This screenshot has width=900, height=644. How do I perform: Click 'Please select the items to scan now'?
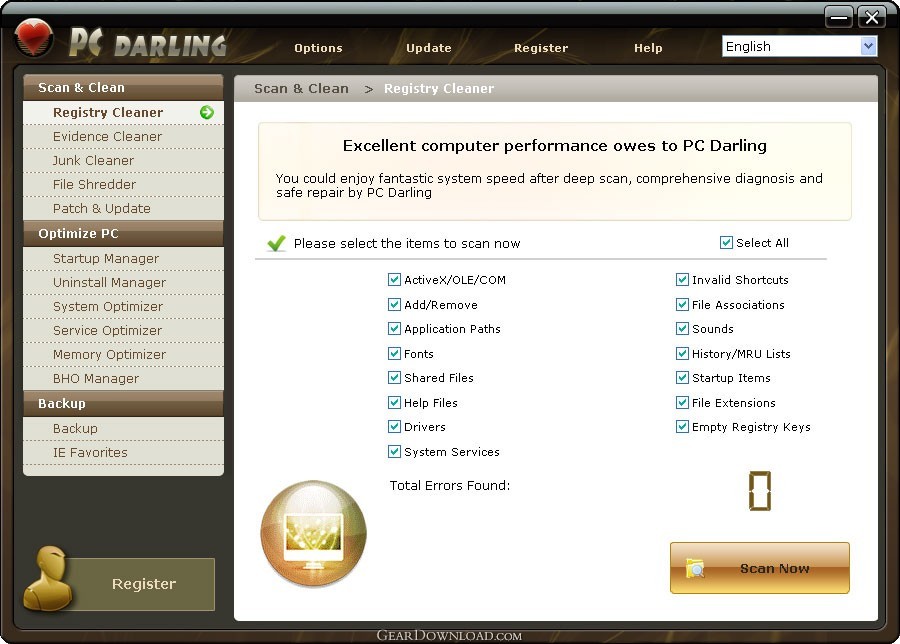(x=407, y=243)
